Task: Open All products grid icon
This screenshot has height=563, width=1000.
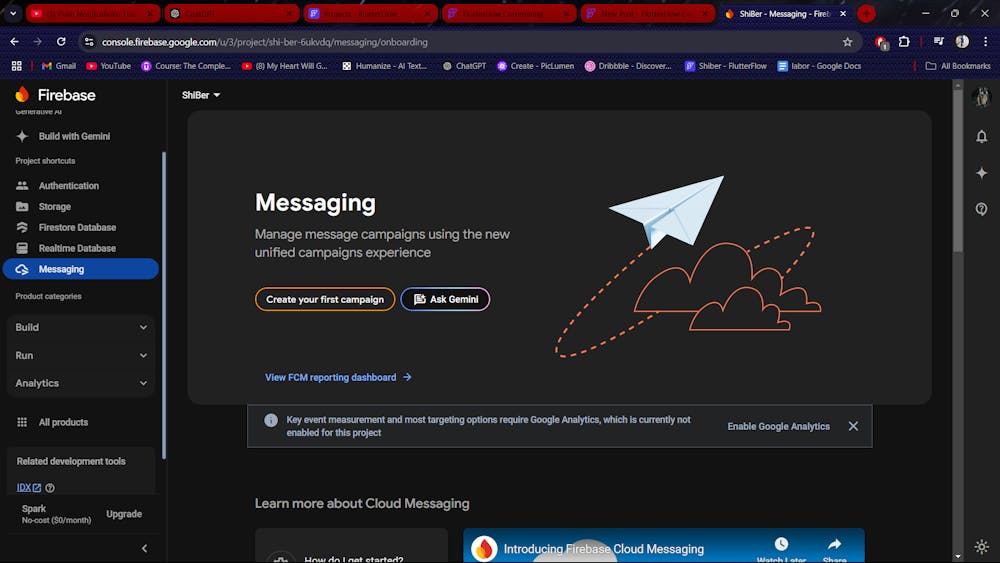Action: coord(22,422)
